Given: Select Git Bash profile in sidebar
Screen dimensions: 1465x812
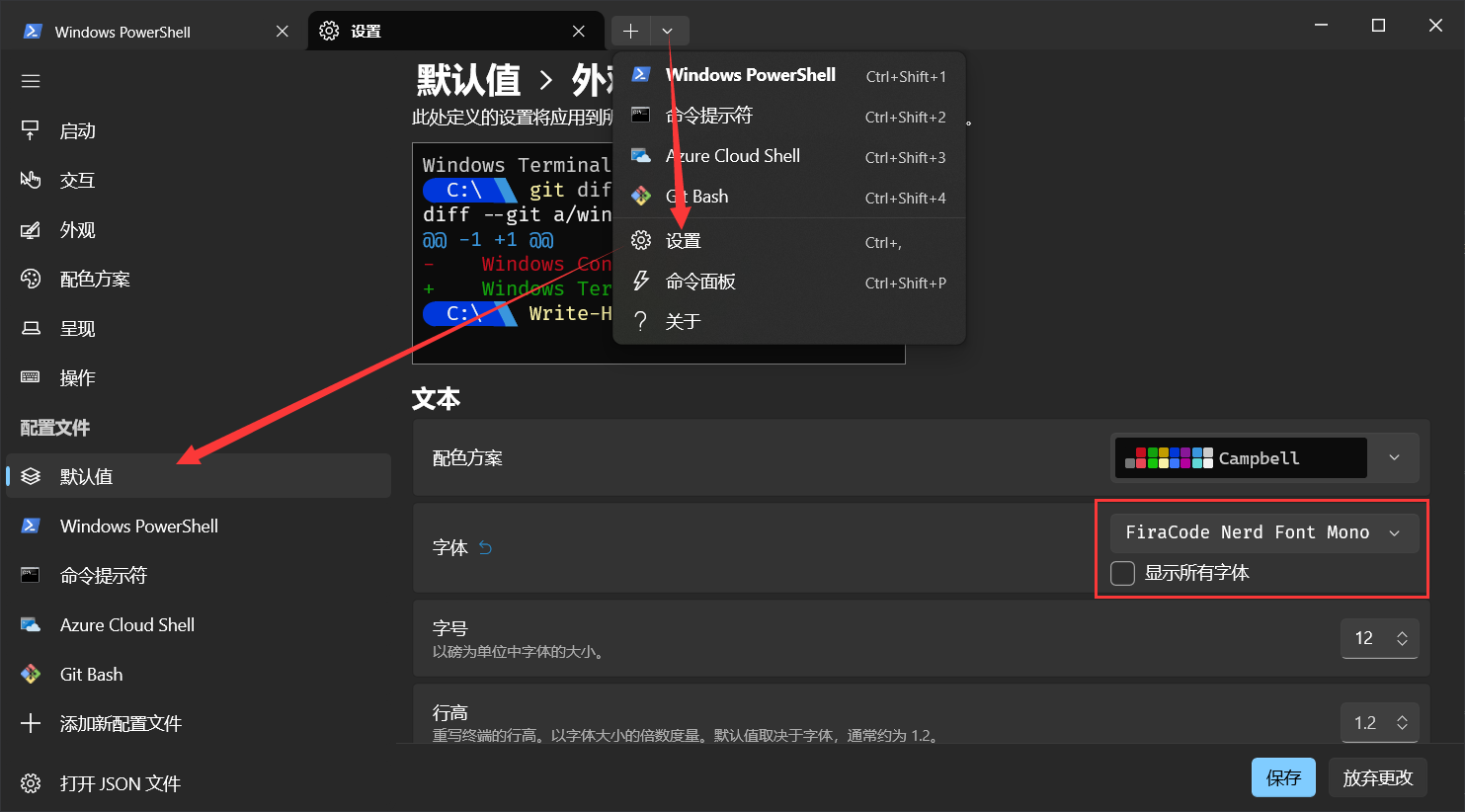Looking at the screenshot, I should point(199,674).
